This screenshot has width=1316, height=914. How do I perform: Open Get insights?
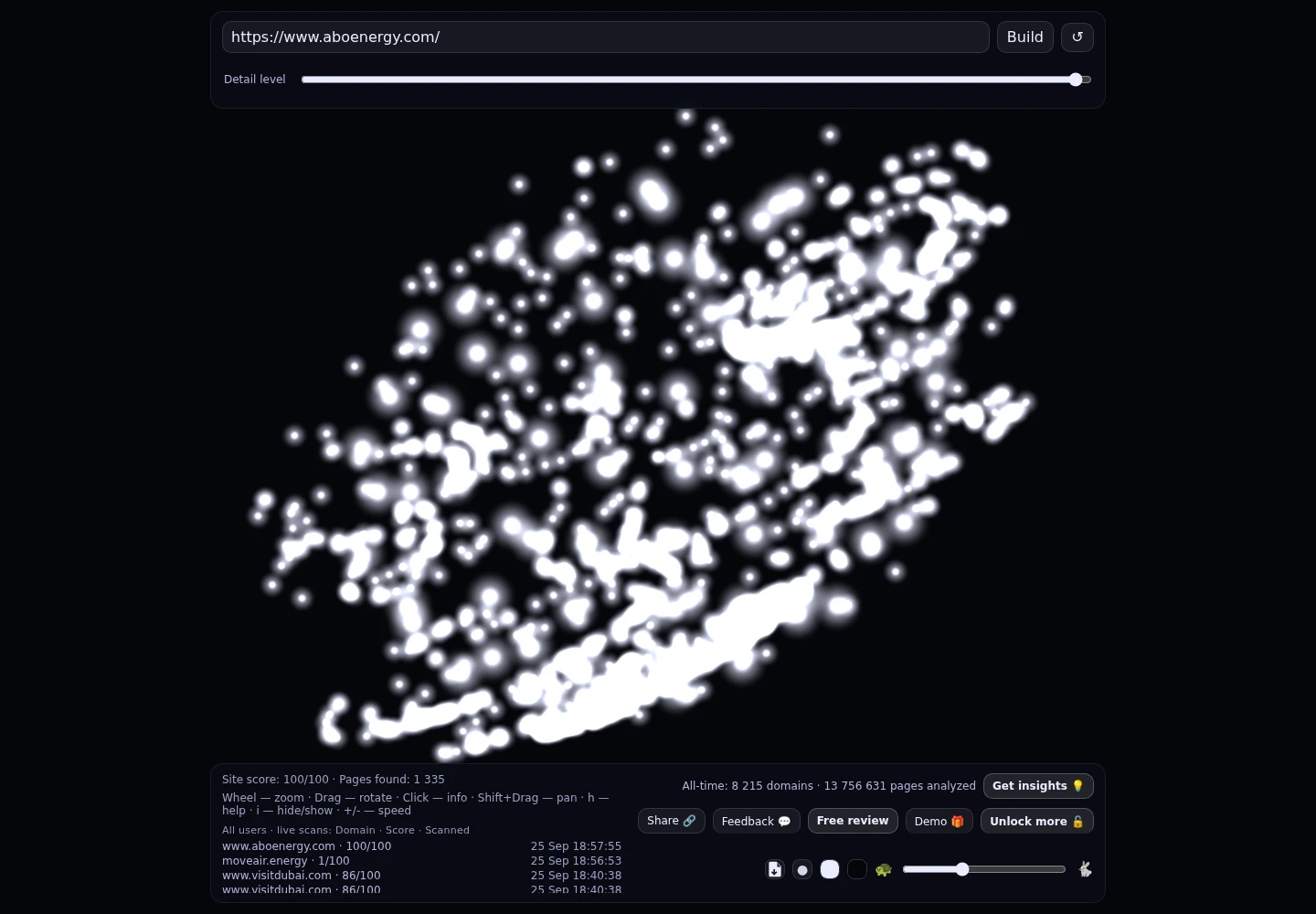click(1038, 786)
